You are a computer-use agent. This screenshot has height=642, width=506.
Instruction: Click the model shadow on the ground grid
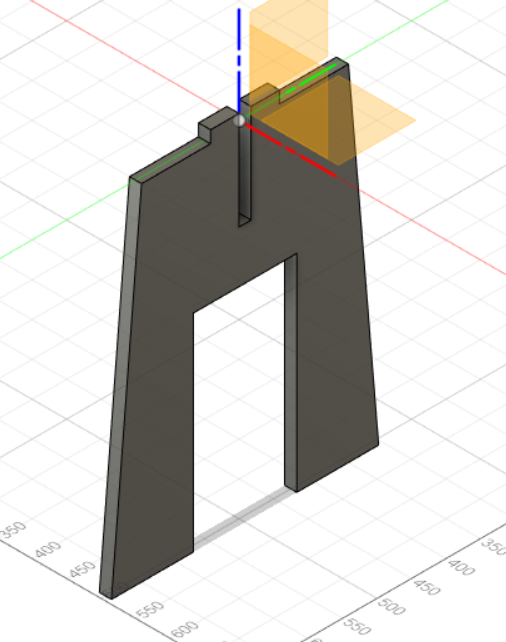click(x=242, y=519)
